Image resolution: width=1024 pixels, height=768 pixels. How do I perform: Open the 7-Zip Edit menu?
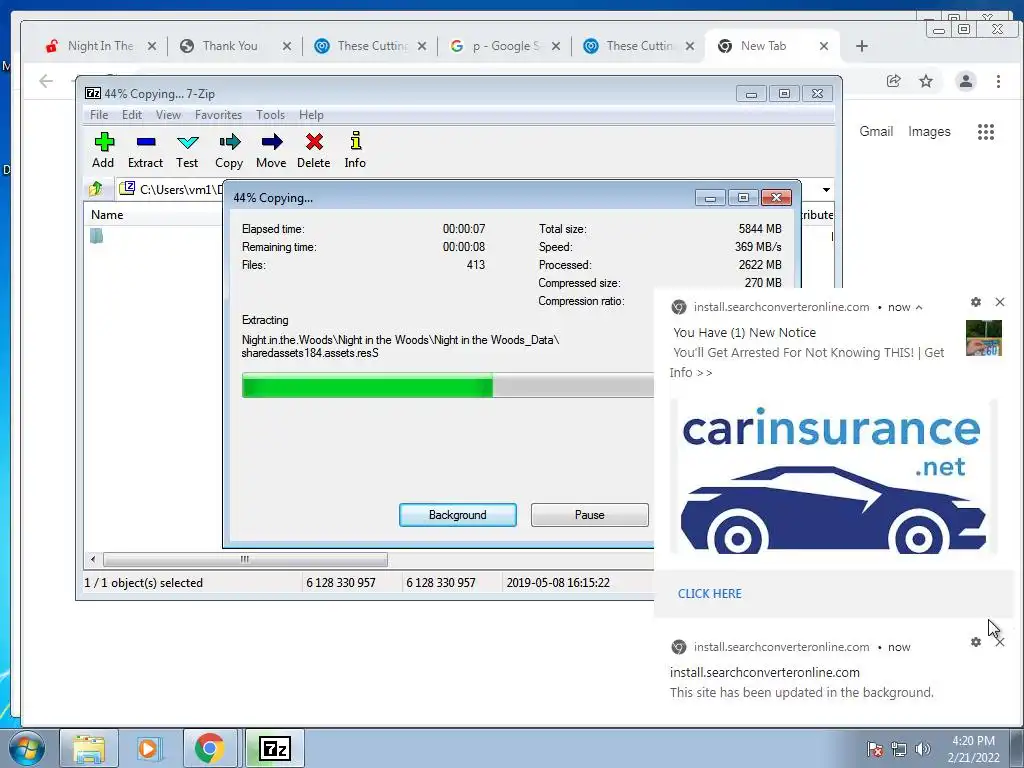click(132, 115)
